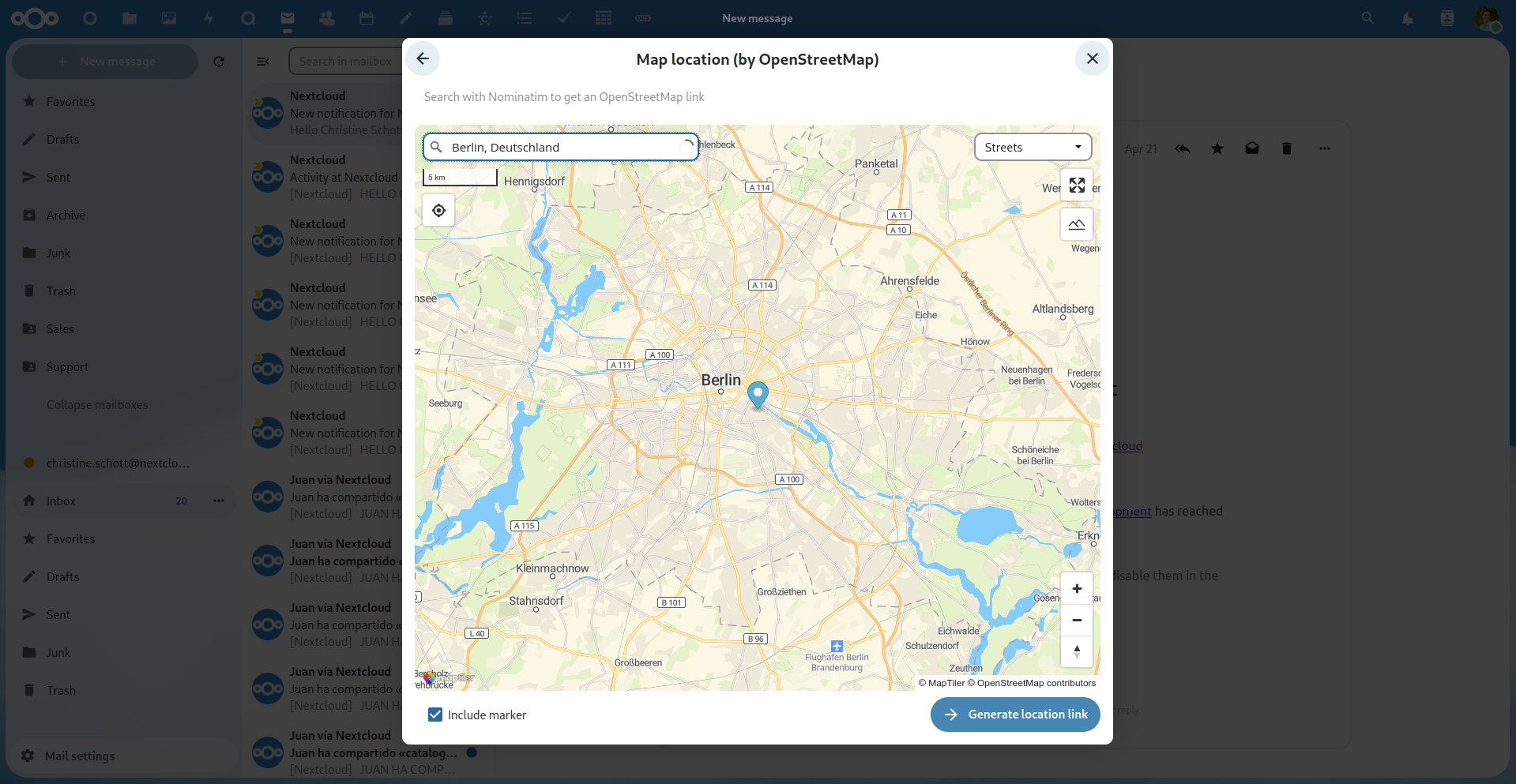
Task: Collapse mailboxes in the sidebar
Action: pos(97,404)
